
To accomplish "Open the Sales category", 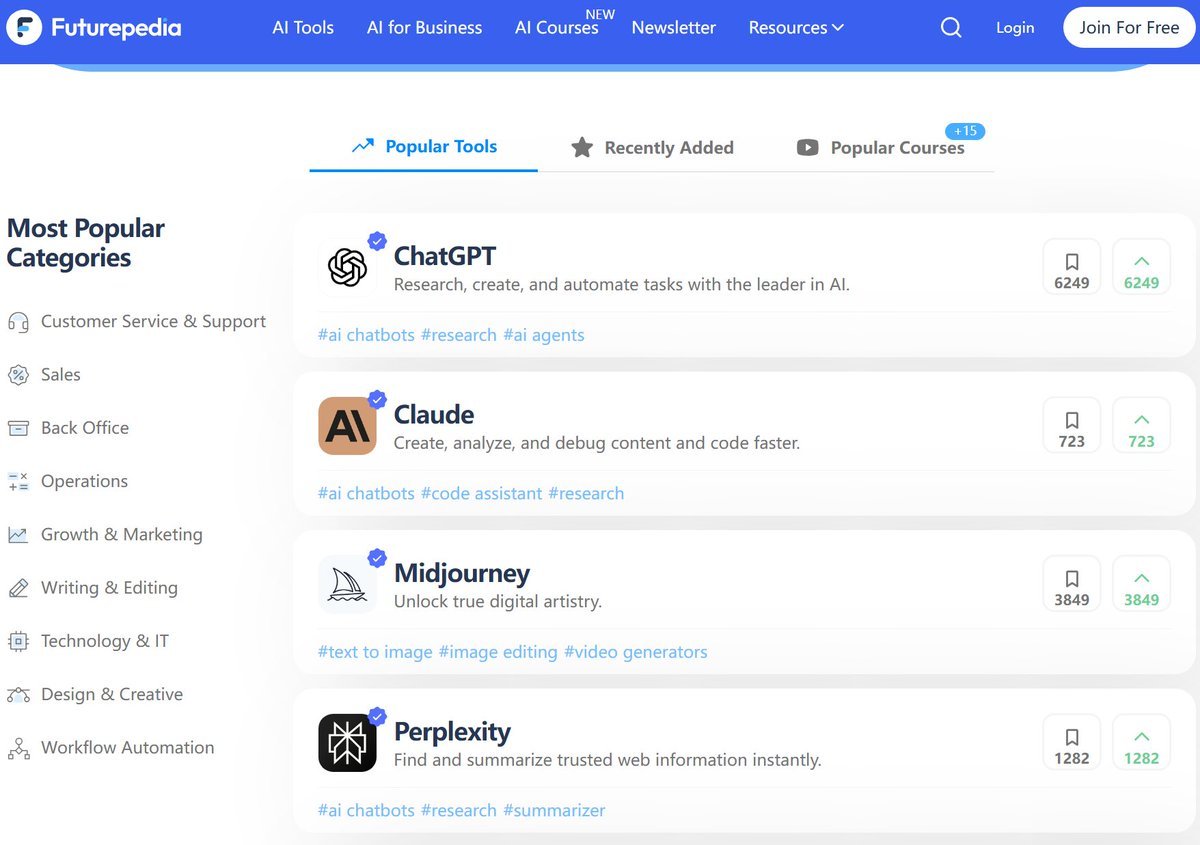I will pos(61,375).
